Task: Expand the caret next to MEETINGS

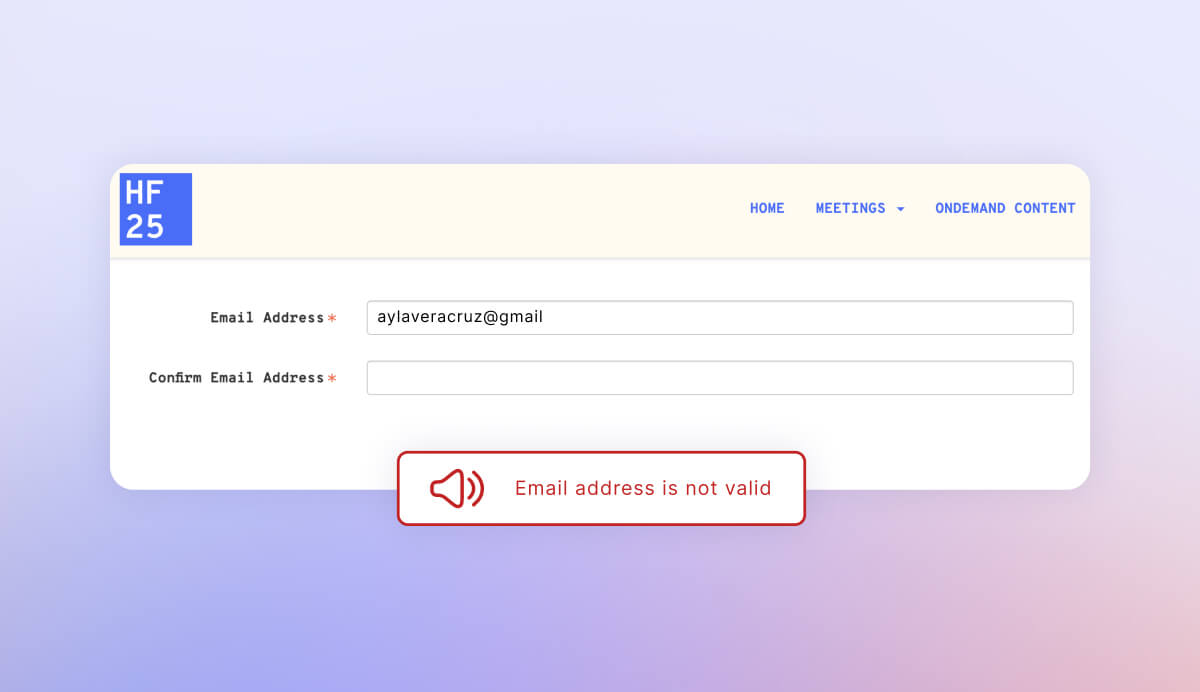Action: [x=900, y=209]
